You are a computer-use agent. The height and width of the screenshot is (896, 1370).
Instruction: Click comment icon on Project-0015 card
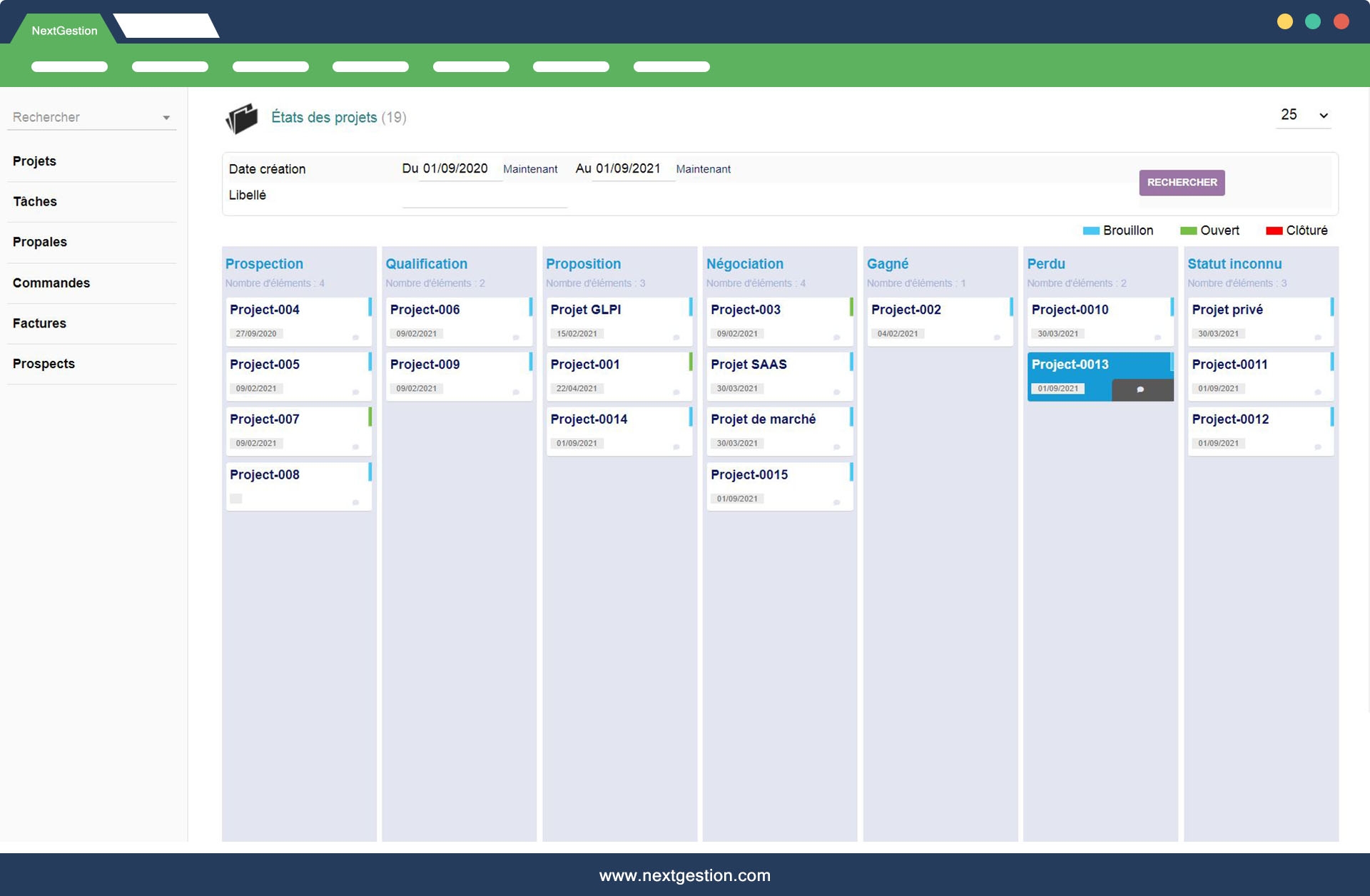coord(836,502)
